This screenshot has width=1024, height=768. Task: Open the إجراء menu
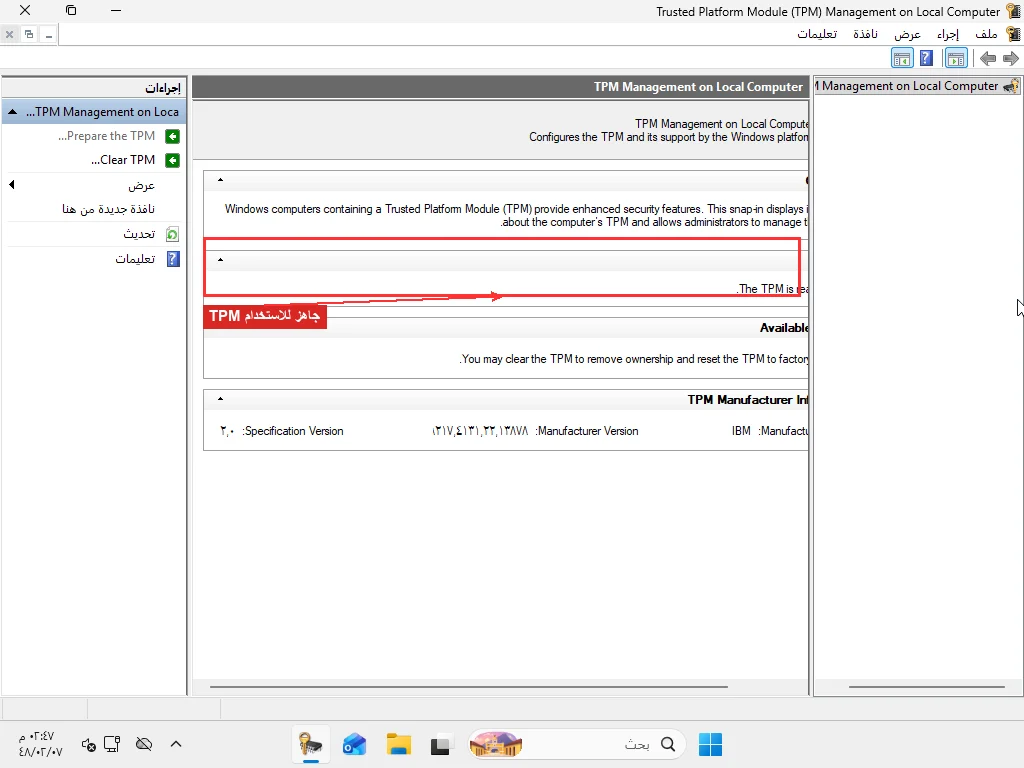(x=948, y=34)
